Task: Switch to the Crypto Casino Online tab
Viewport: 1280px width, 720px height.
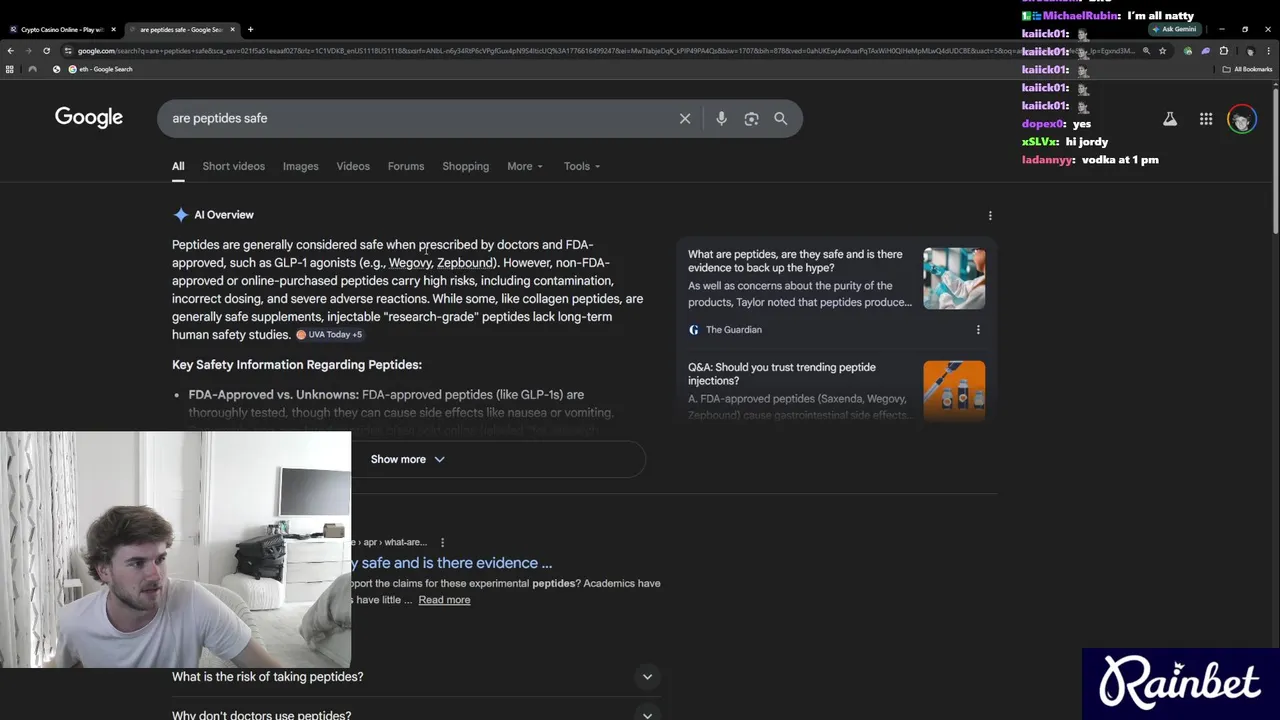Action: click(62, 29)
